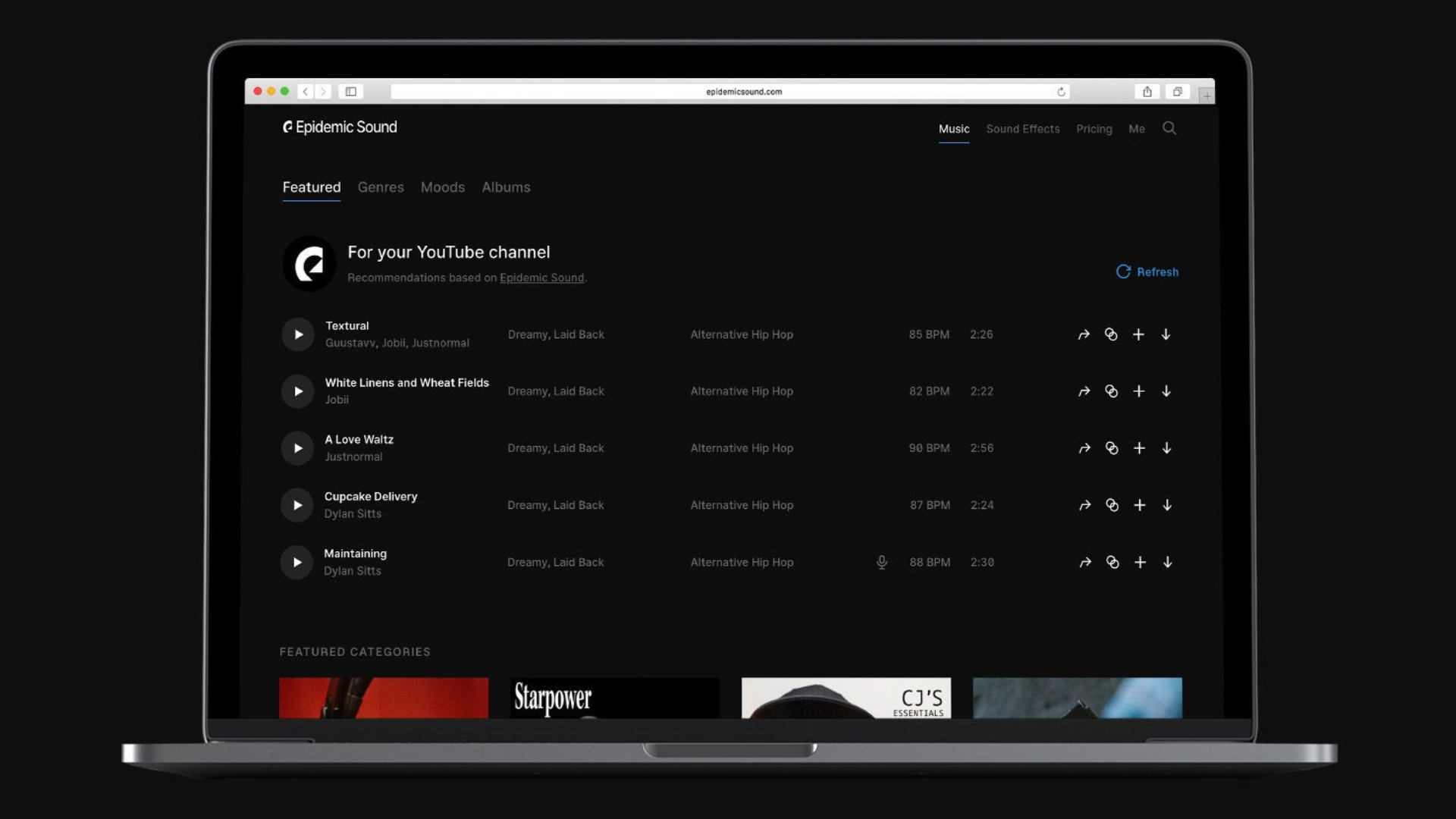Download the Textural track
This screenshot has height=819, width=1456.
click(x=1166, y=334)
